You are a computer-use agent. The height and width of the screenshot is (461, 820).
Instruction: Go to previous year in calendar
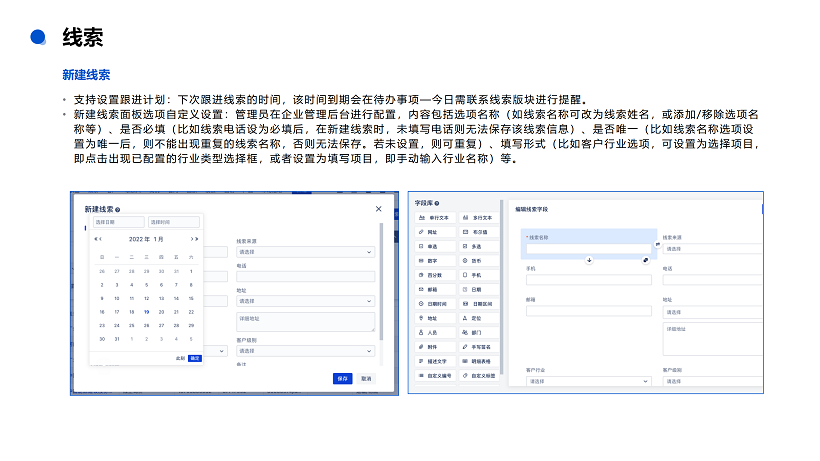96,239
